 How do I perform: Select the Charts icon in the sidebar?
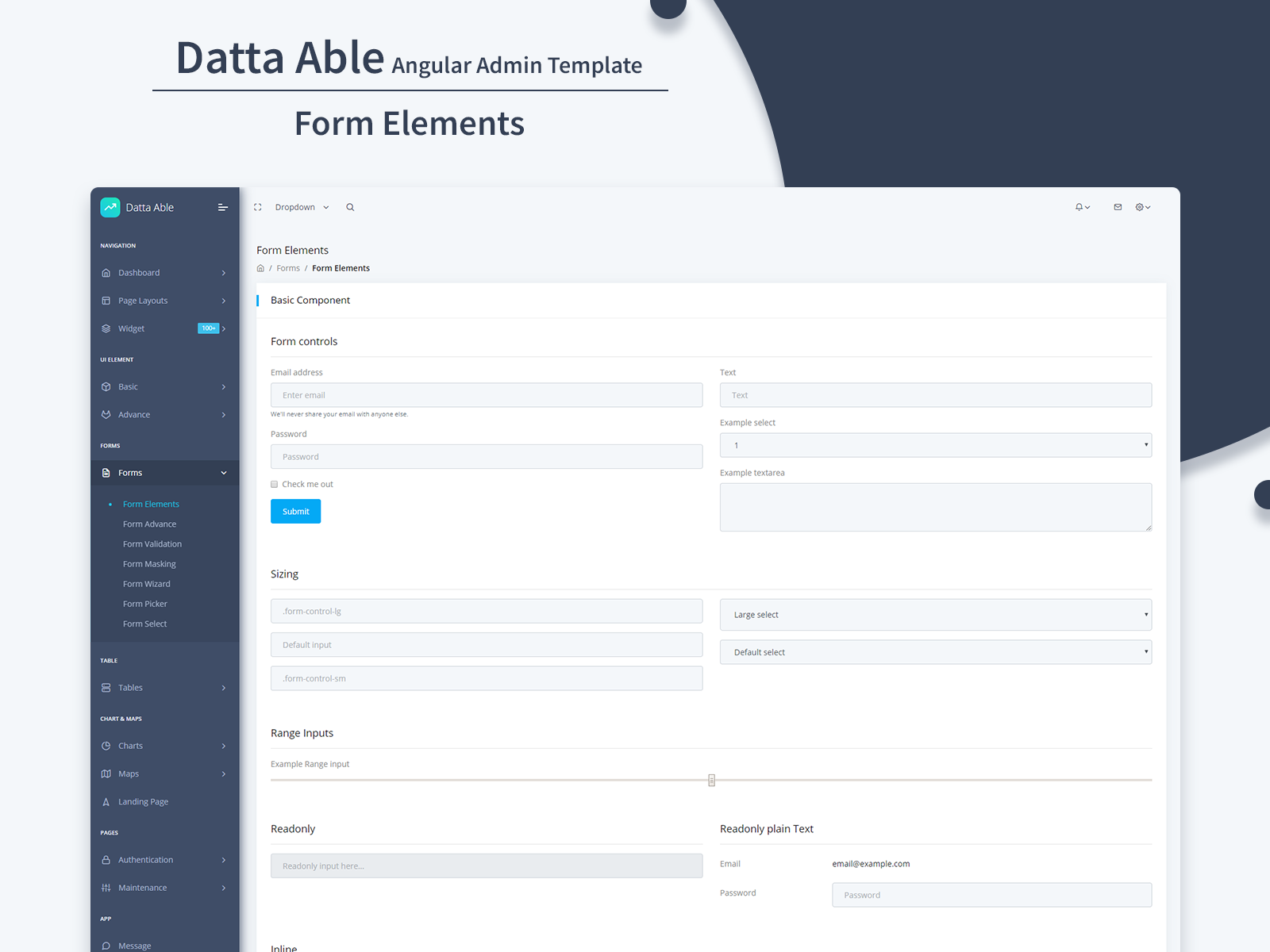106,746
